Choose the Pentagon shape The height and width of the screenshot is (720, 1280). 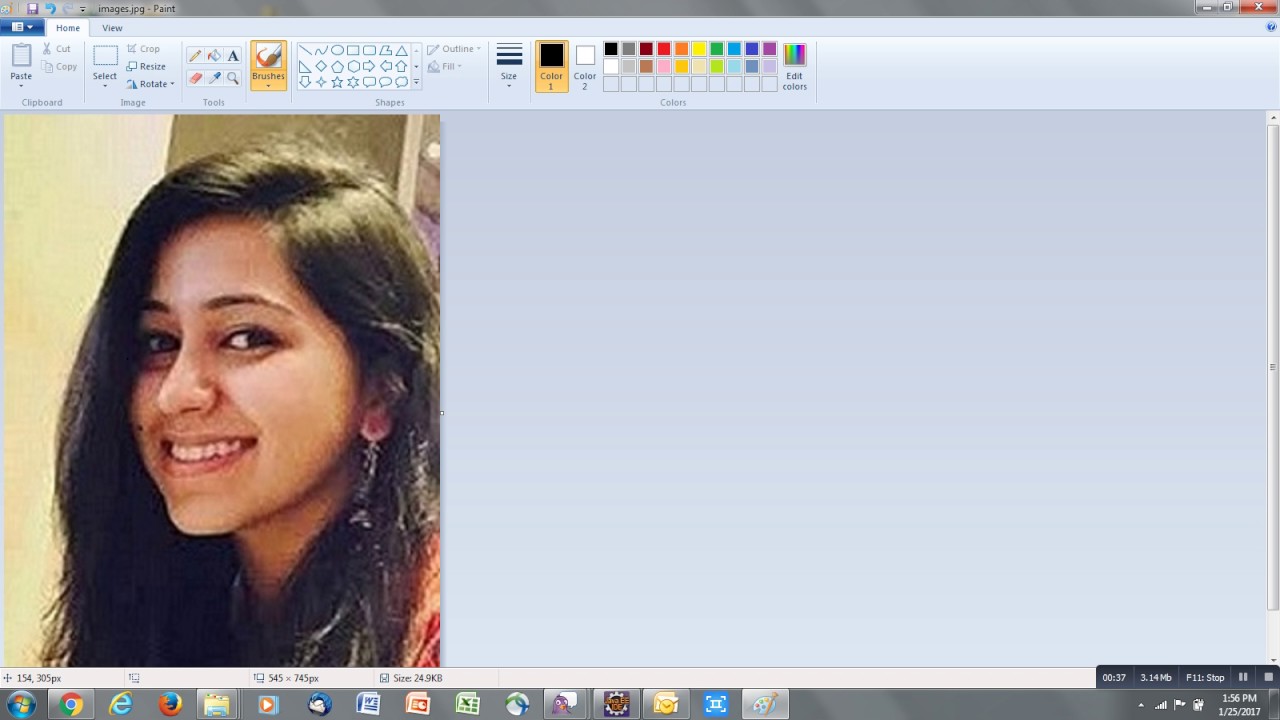point(337,66)
